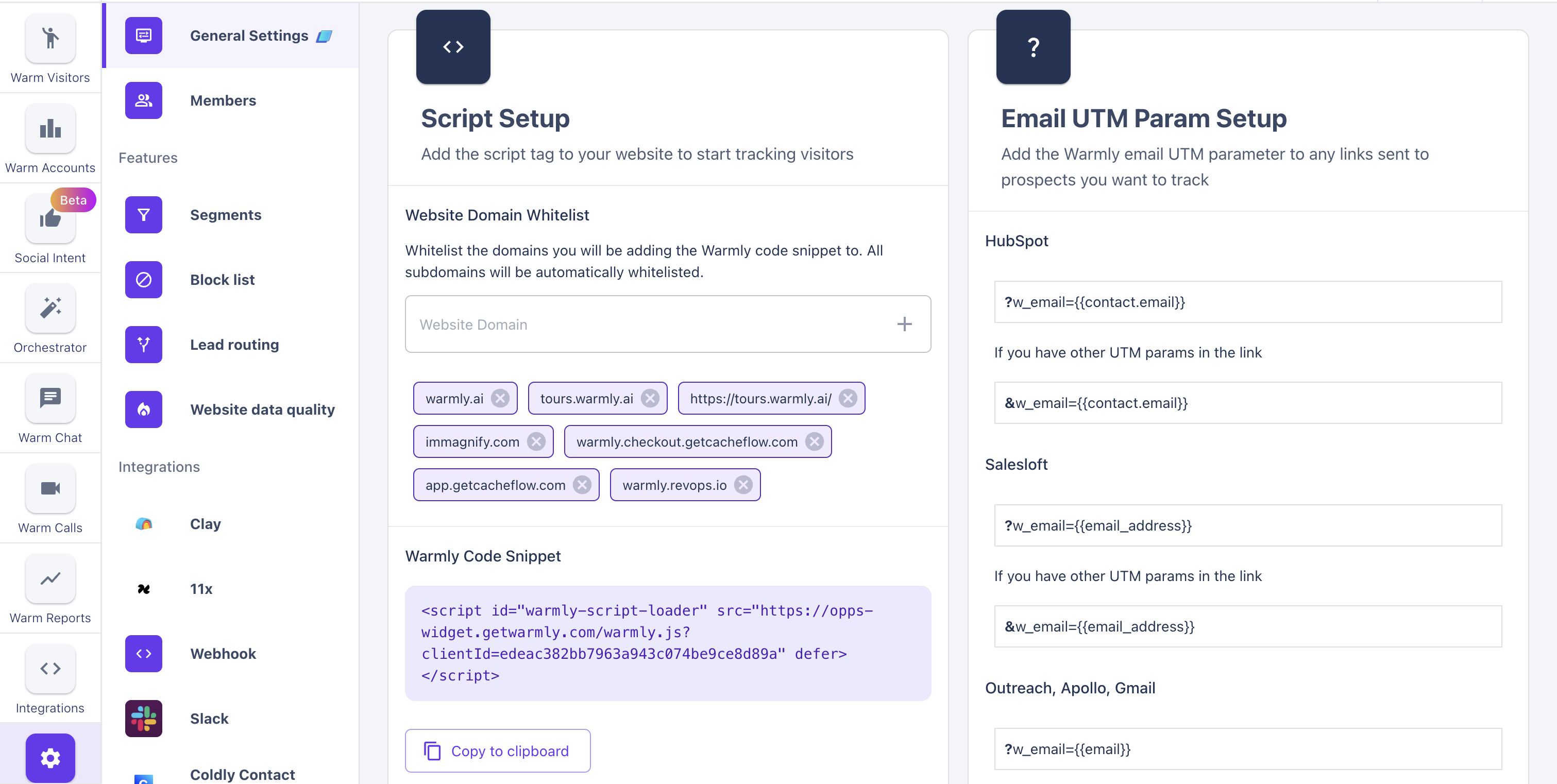Open Warm Chat message icon
1557x784 pixels.
click(50, 398)
